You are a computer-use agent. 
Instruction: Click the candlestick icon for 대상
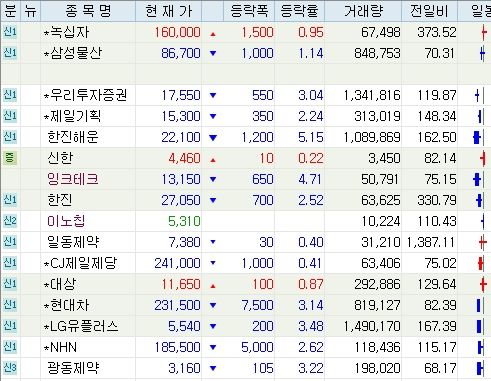483,284
